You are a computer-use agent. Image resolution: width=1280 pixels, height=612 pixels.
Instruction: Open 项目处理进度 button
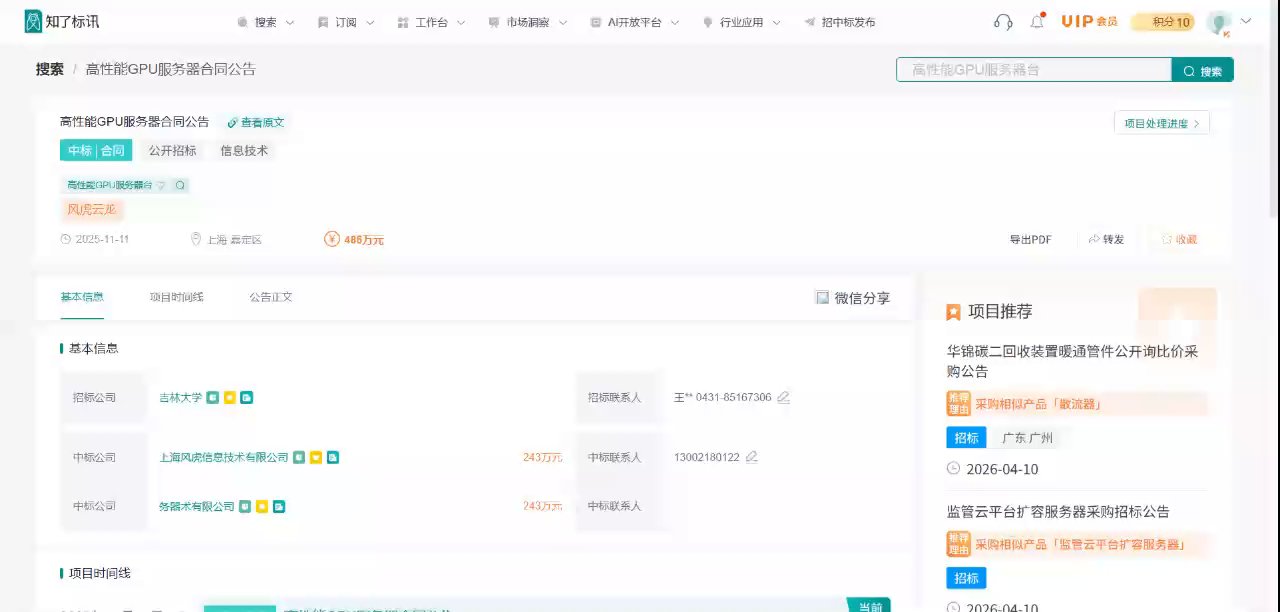pyautogui.click(x=1162, y=123)
